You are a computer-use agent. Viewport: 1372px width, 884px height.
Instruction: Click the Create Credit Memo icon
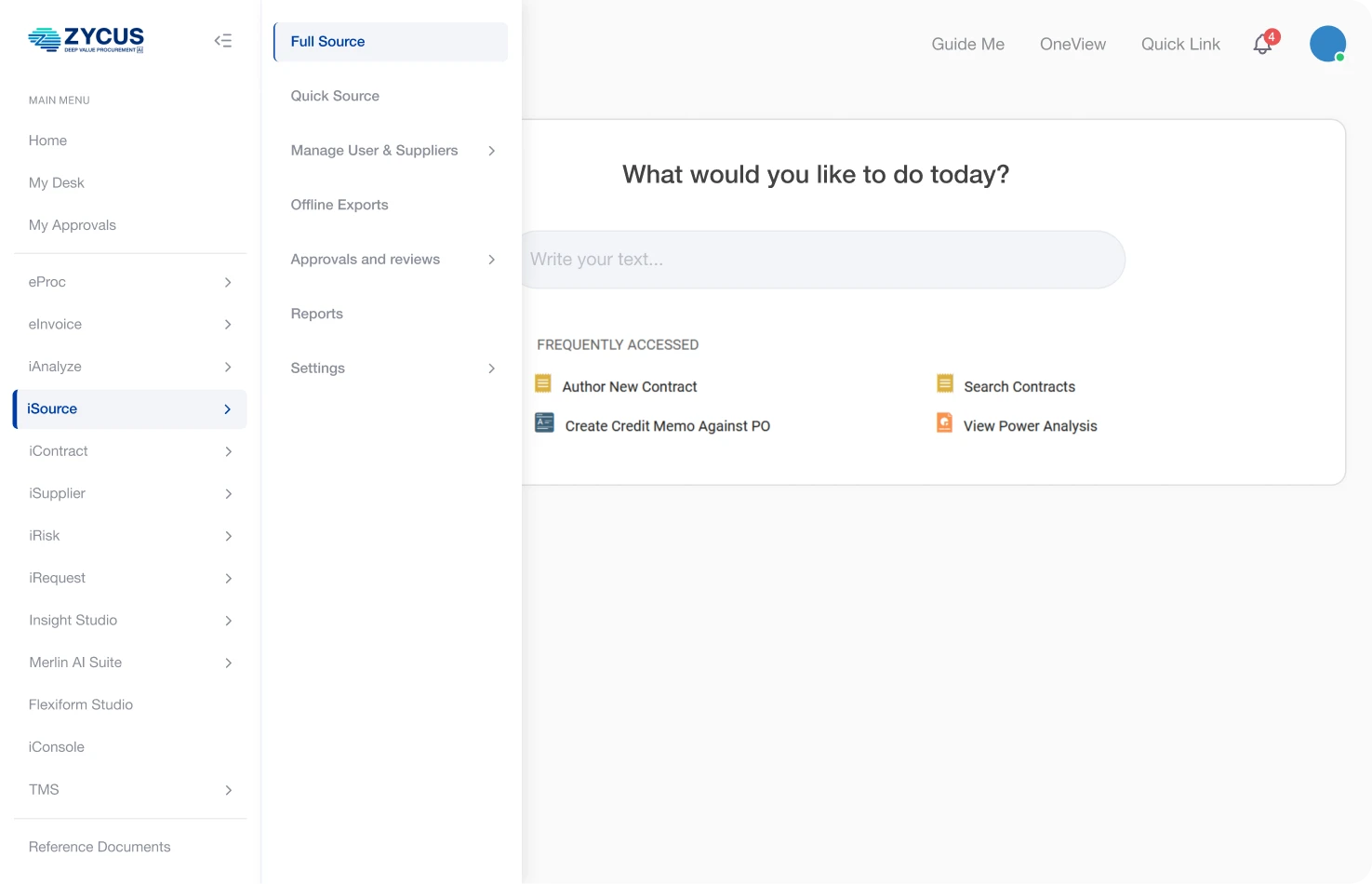click(545, 422)
